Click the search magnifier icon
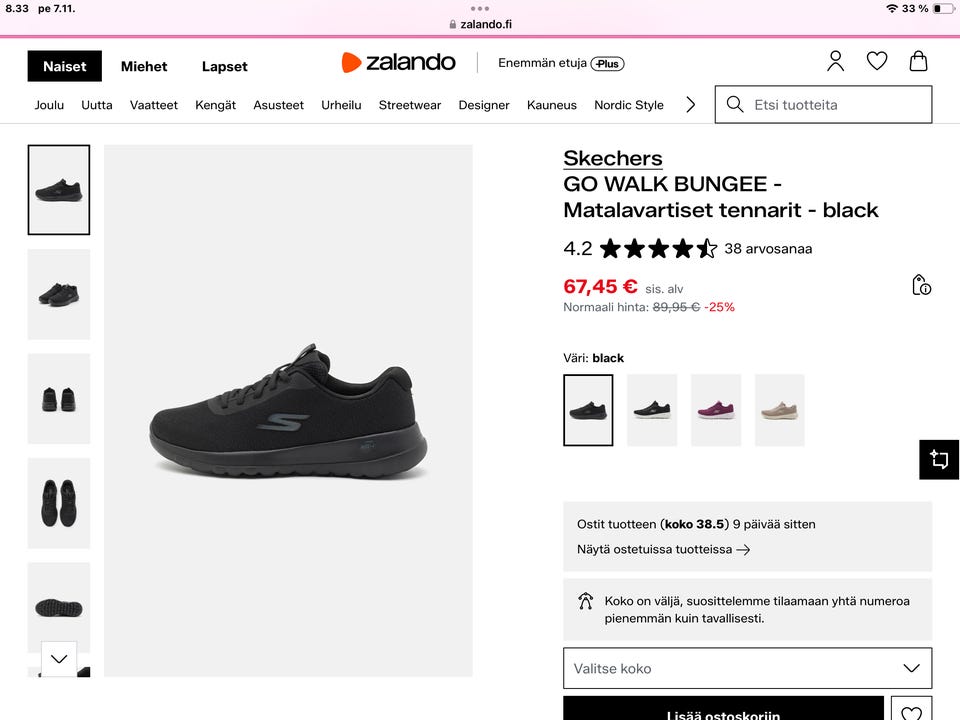 735,105
